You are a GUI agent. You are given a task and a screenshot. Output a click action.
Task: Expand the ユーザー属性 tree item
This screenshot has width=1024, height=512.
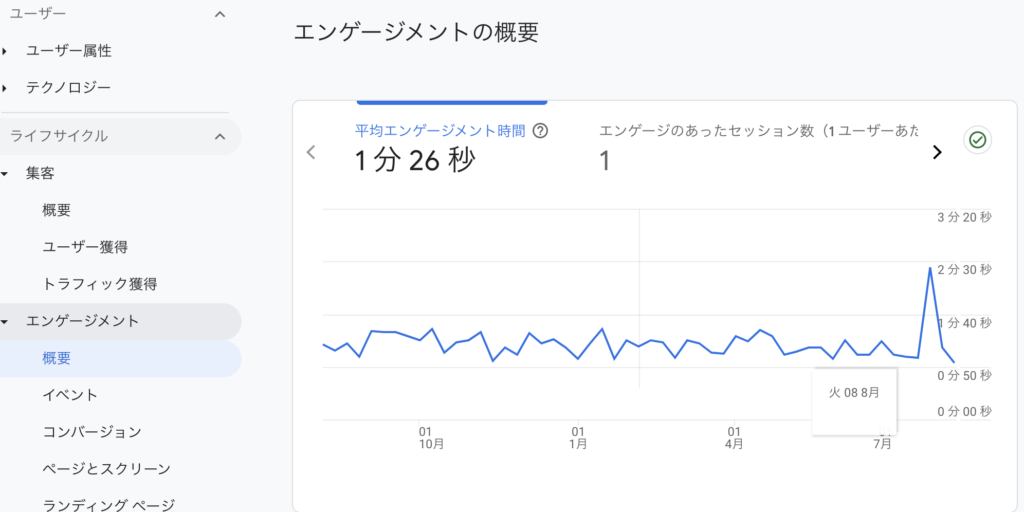point(5,51)
